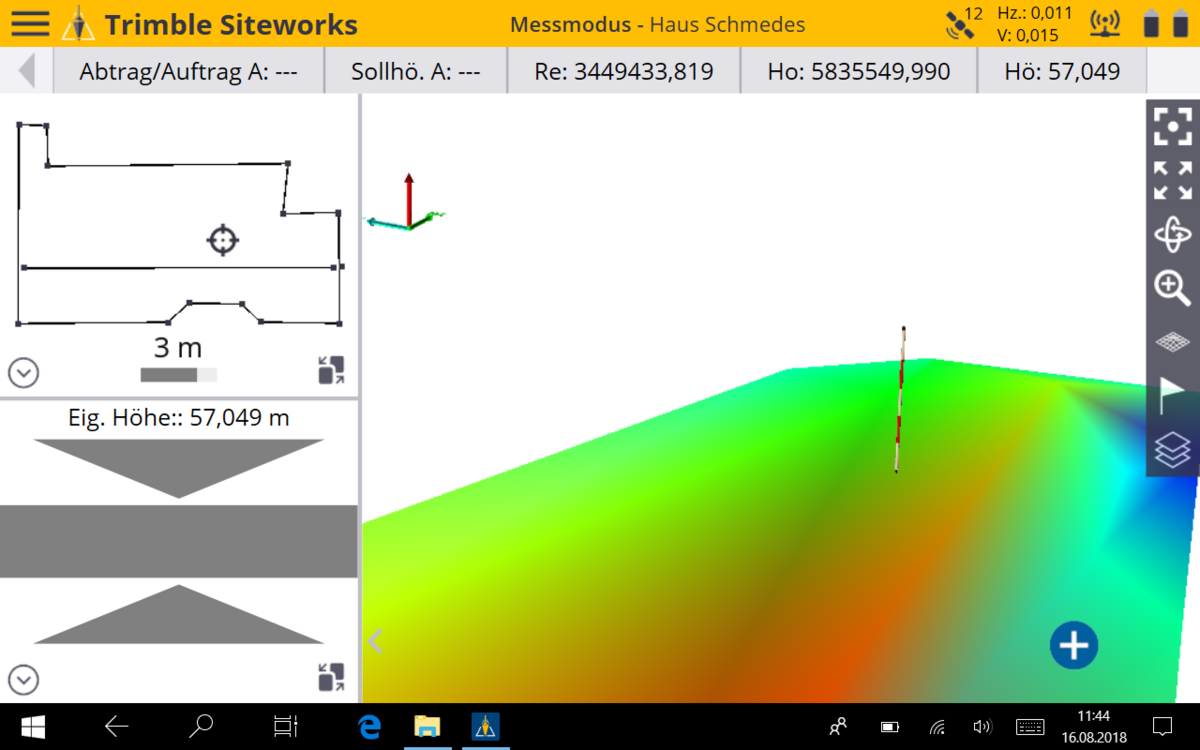This screenshot has width=1200, height=750.
Task: Select Sollhö. A info field
Action: coord(416,71)
